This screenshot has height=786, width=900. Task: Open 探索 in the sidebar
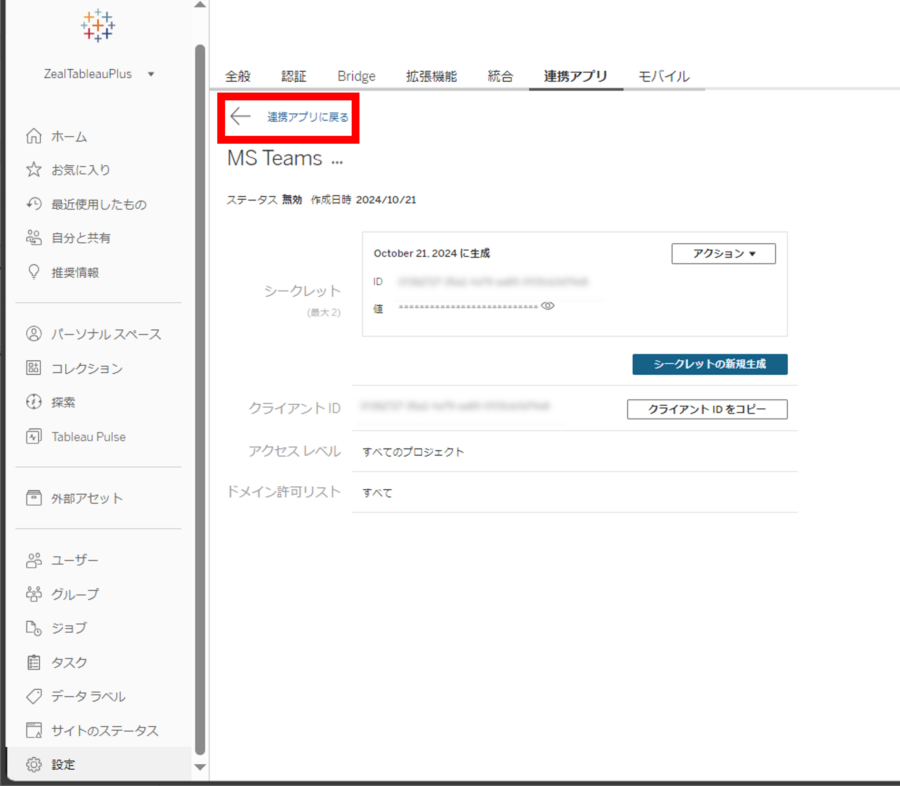pos(63,402)
